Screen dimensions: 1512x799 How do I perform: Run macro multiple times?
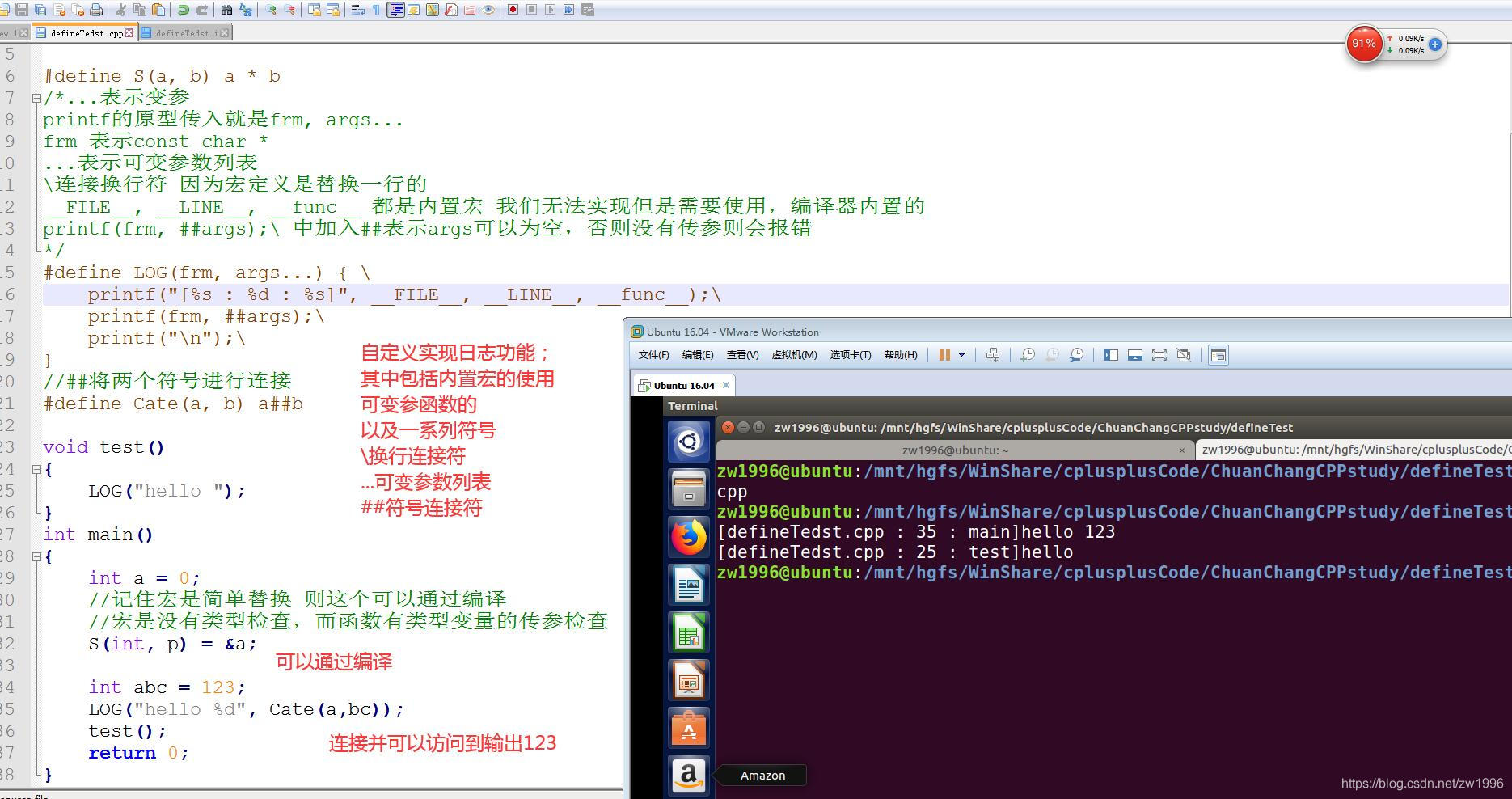(568, 10)
